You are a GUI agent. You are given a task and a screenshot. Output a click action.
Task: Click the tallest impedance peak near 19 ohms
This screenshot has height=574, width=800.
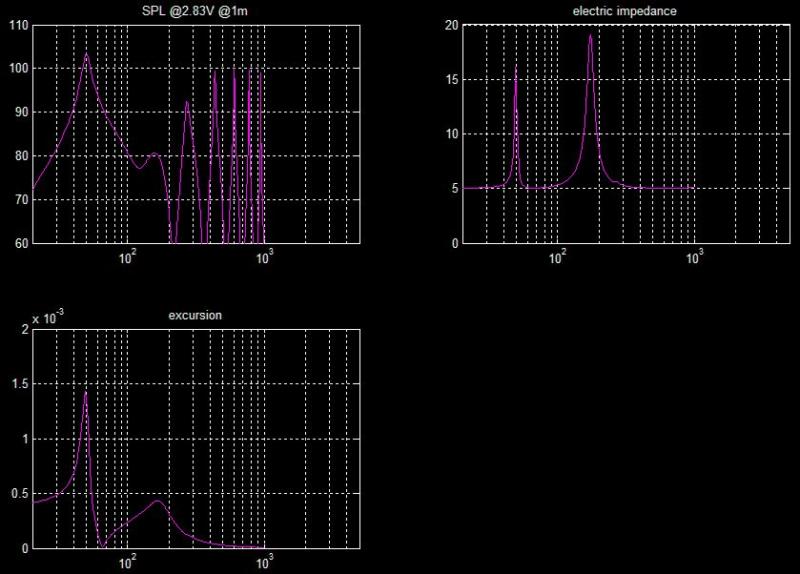tap(590, 36)
